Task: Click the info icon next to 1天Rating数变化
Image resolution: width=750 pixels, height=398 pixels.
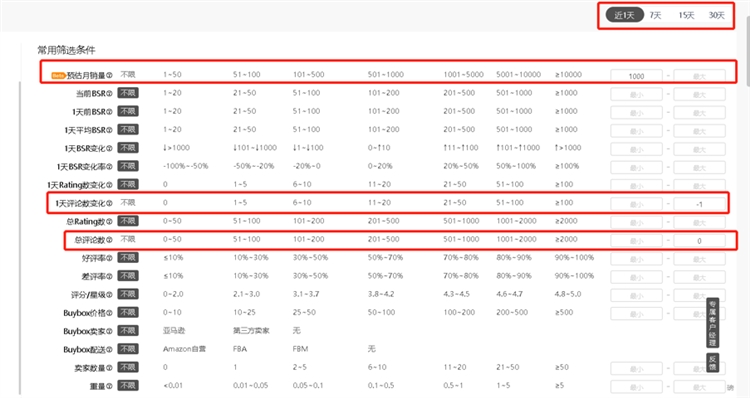Action: tap(109, 185)
